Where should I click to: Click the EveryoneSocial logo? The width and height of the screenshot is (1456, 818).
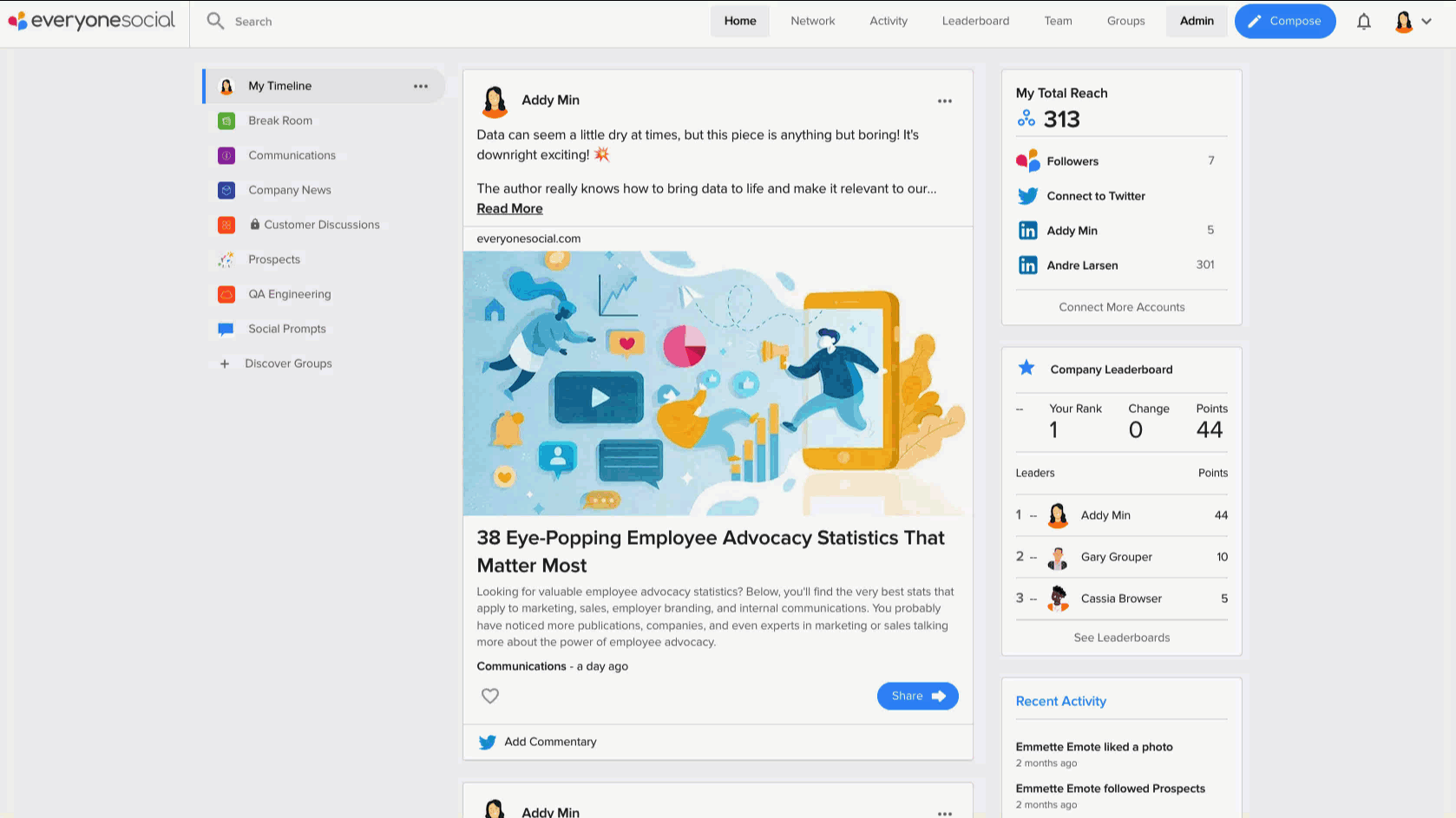coord(91,21)
